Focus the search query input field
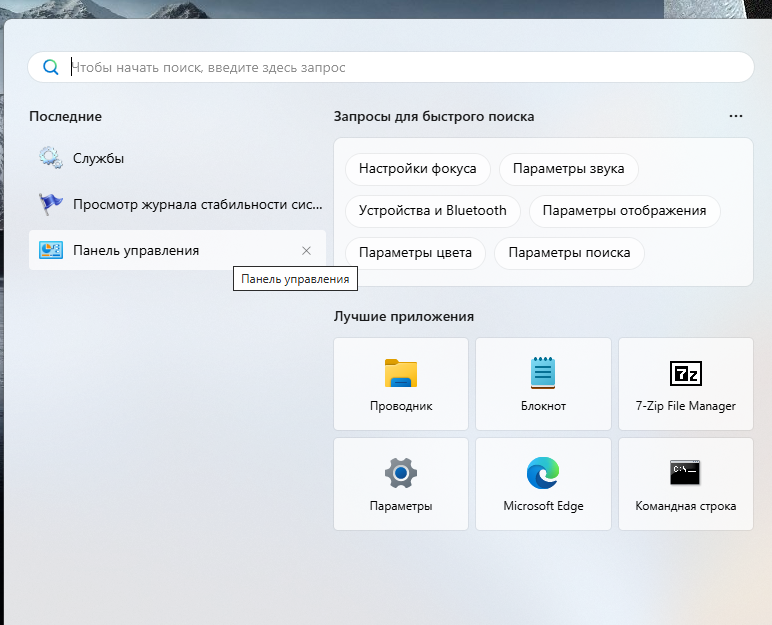This screenshot has height=625, width=772. click(x=390, y=67)
